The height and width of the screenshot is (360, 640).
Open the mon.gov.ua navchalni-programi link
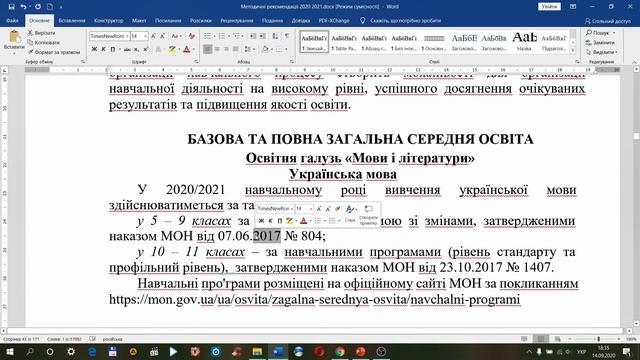point(314,300)
